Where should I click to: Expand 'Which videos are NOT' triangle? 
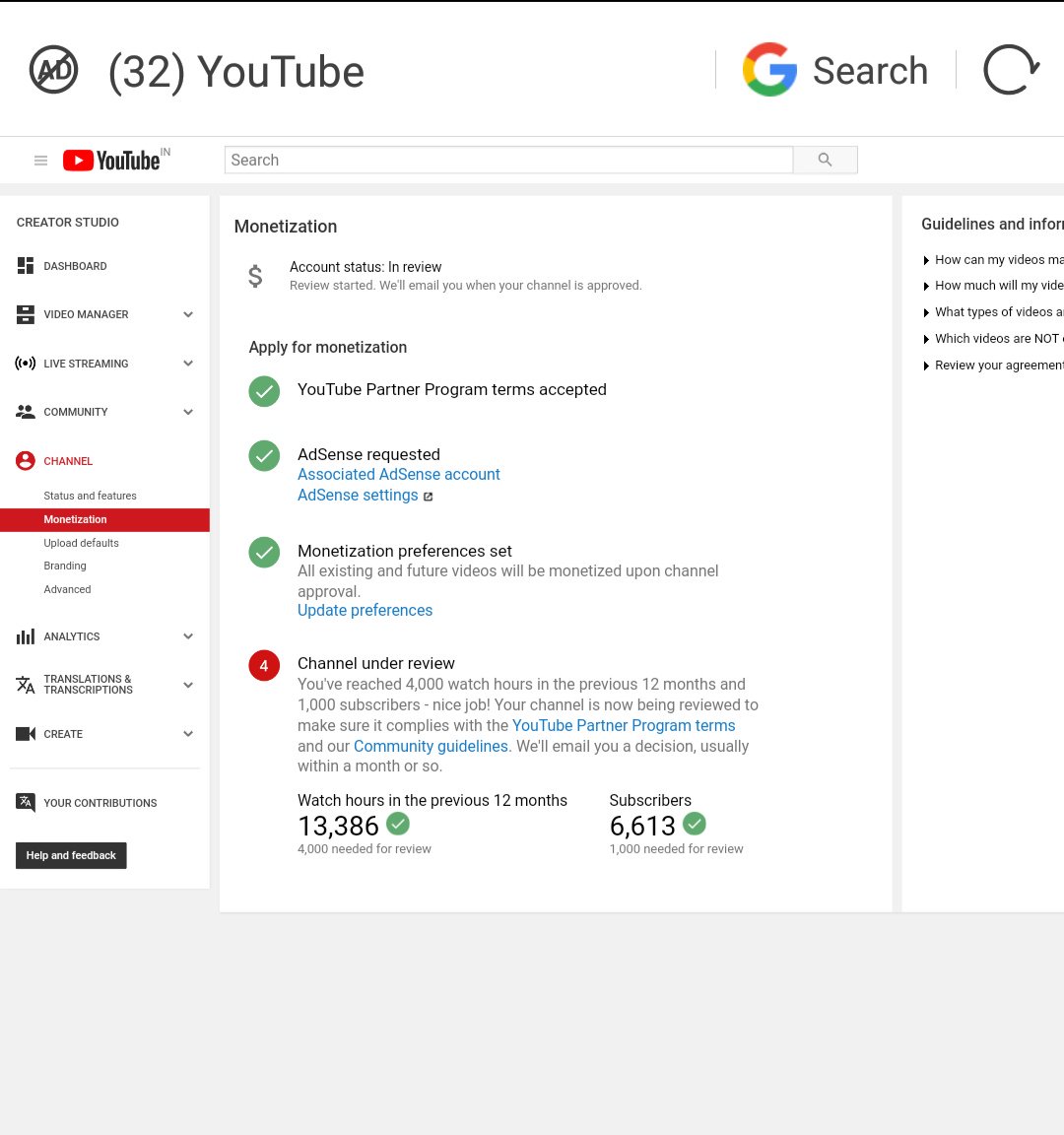926,339
